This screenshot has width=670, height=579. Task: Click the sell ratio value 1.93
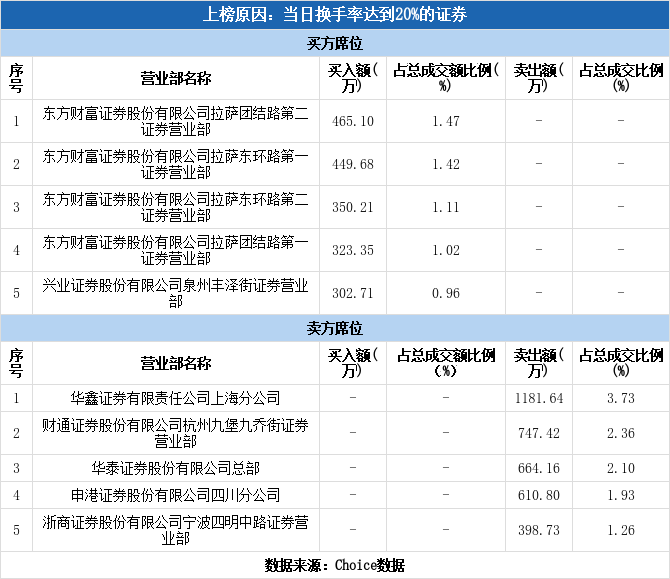tap(621, 495)
